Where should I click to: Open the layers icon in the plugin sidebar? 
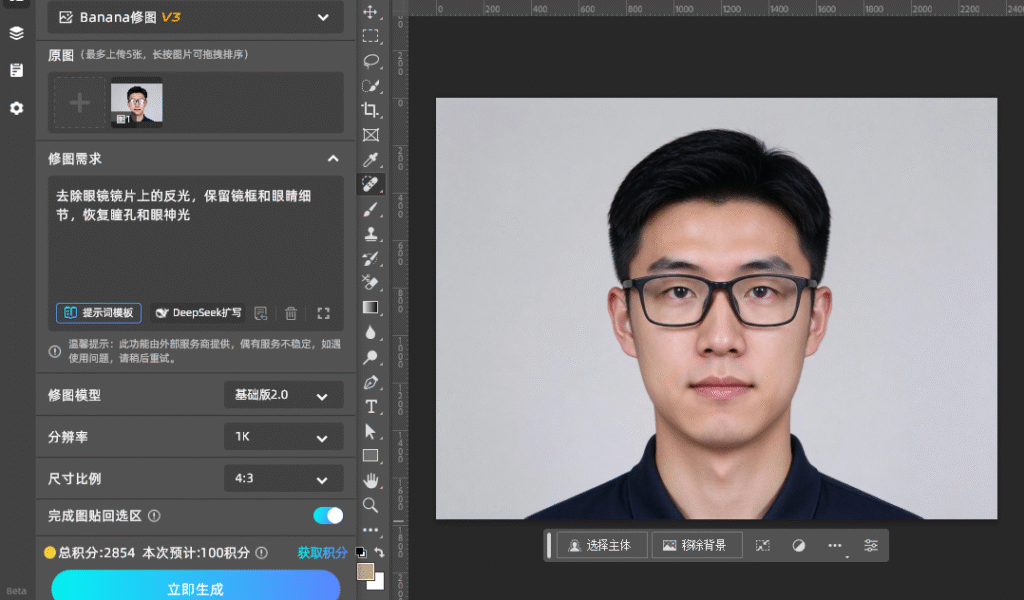click(16, 33)
